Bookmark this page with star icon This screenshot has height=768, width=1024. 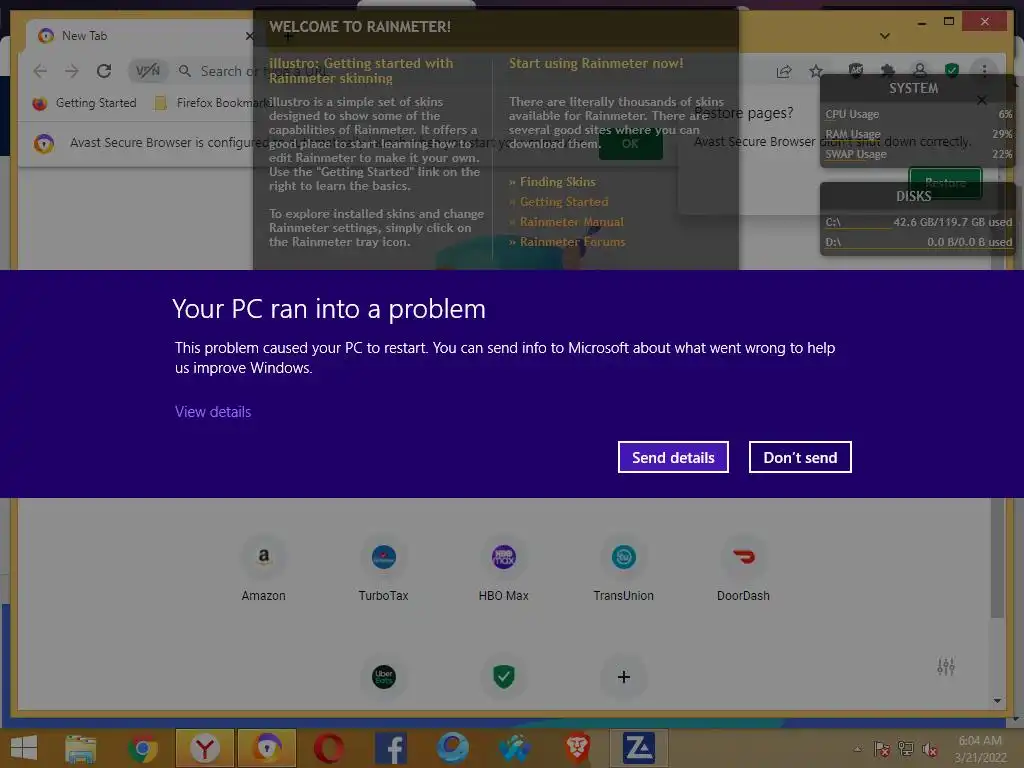point(816,71)
